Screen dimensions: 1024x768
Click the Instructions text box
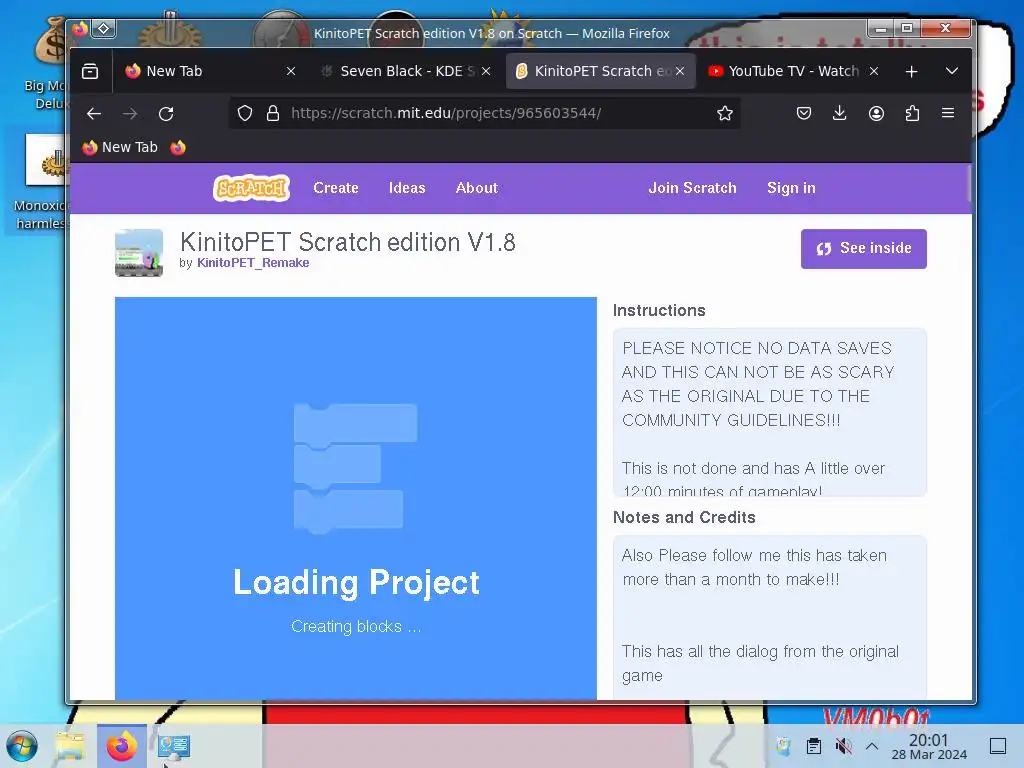click(769, 412)
